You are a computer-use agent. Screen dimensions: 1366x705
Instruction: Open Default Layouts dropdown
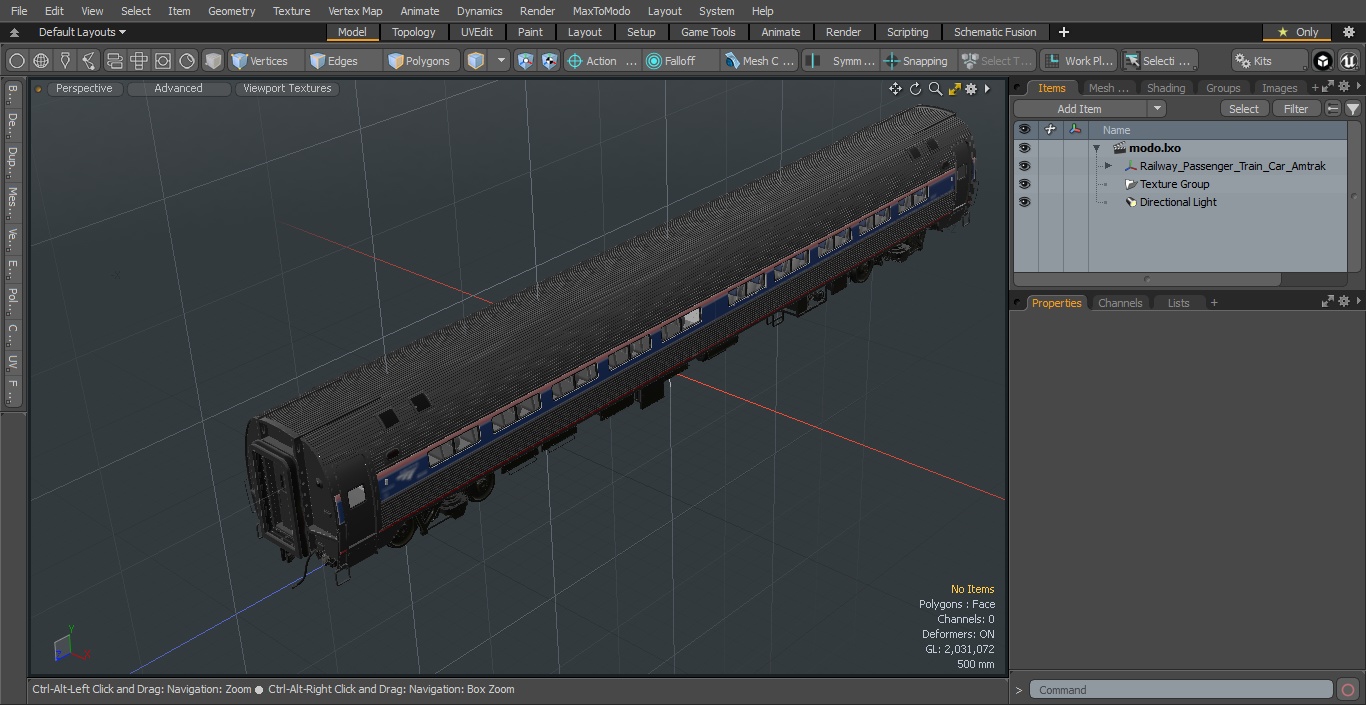[82, 32]
